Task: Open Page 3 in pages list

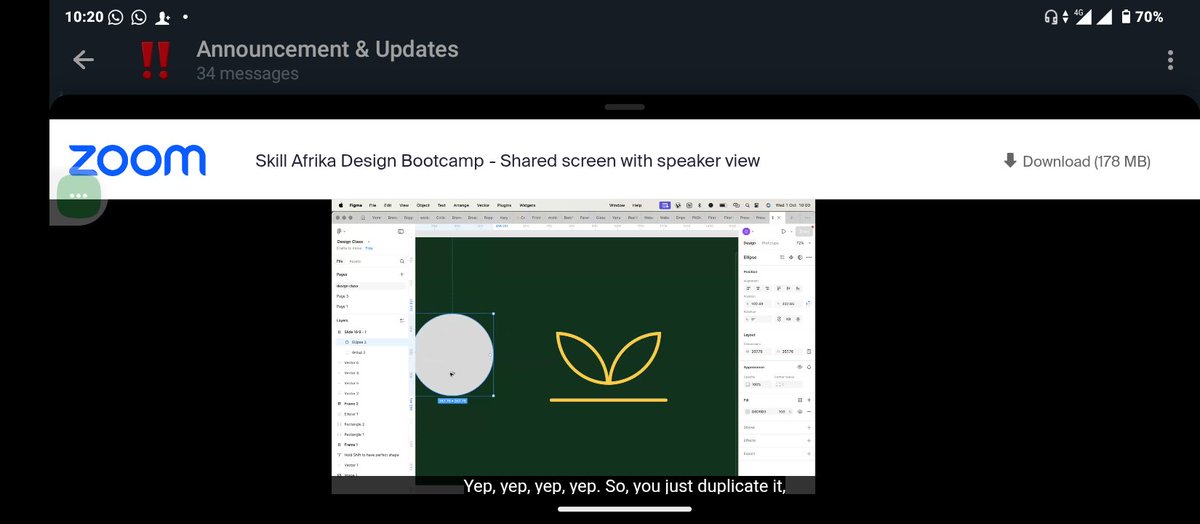Action: coord(343,296)
